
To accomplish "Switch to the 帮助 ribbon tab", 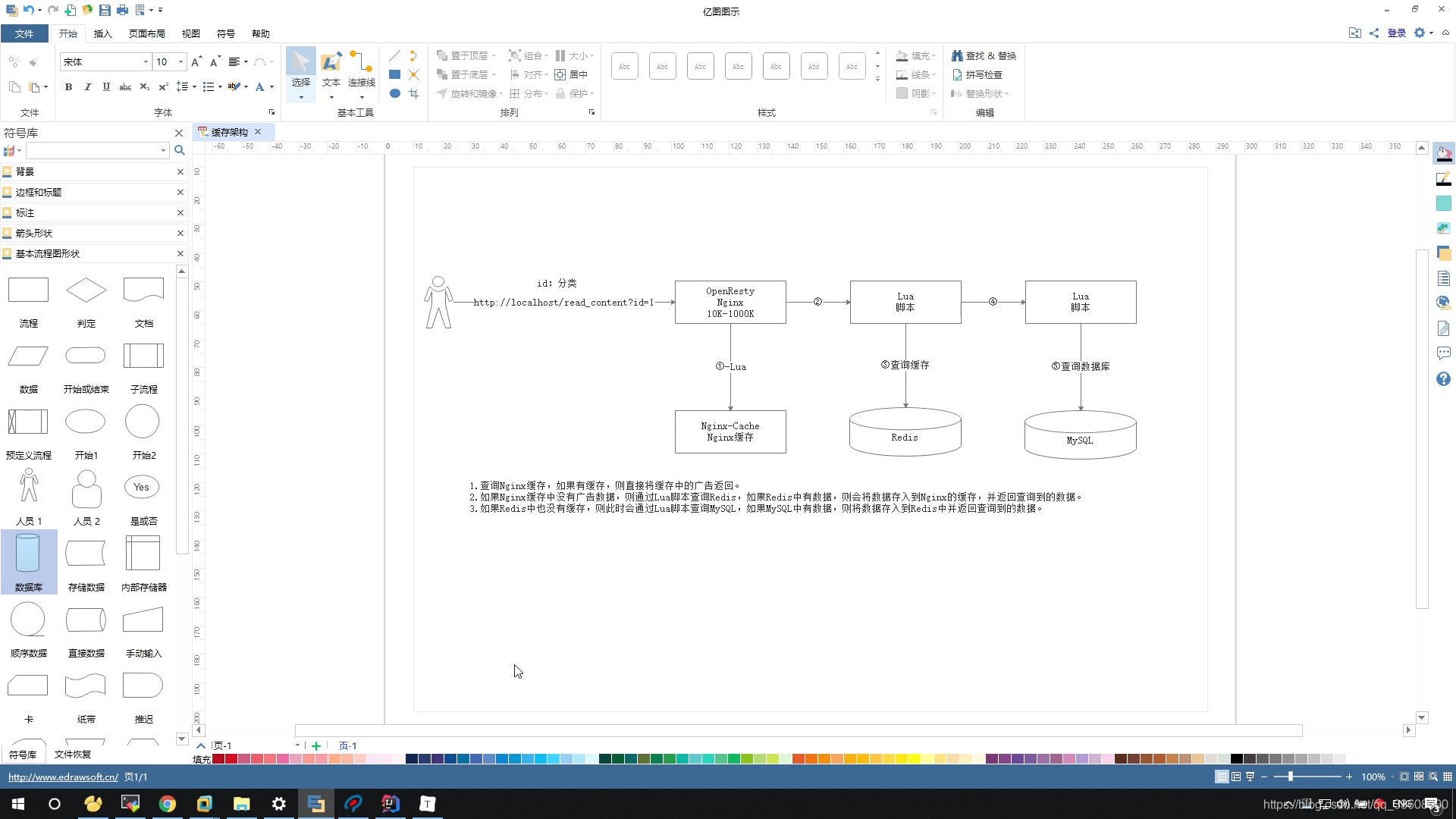I will tap(260, 33).
